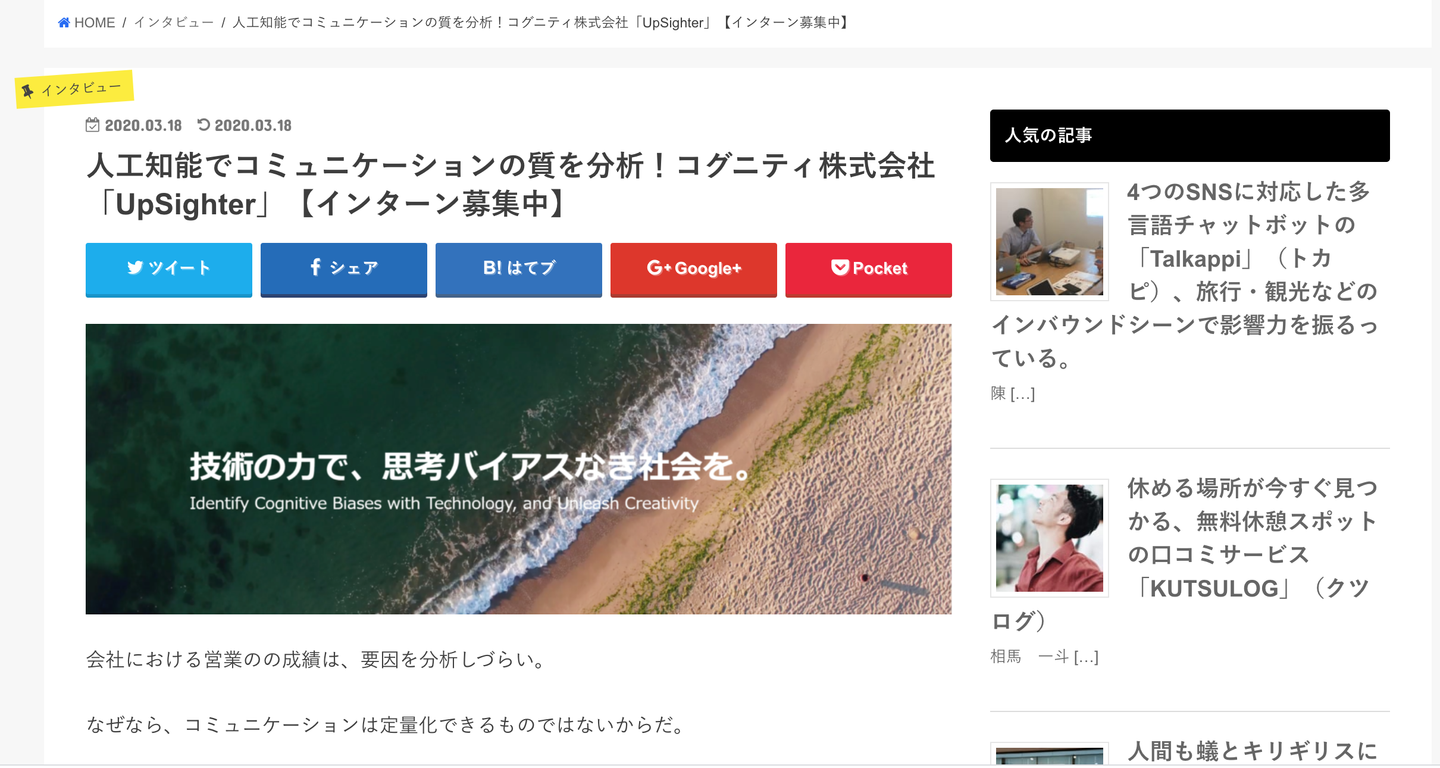Screen dimensions: 1440x768
Task: Open the Talkappi popular article title
Action: click(x=1184, y=274)
